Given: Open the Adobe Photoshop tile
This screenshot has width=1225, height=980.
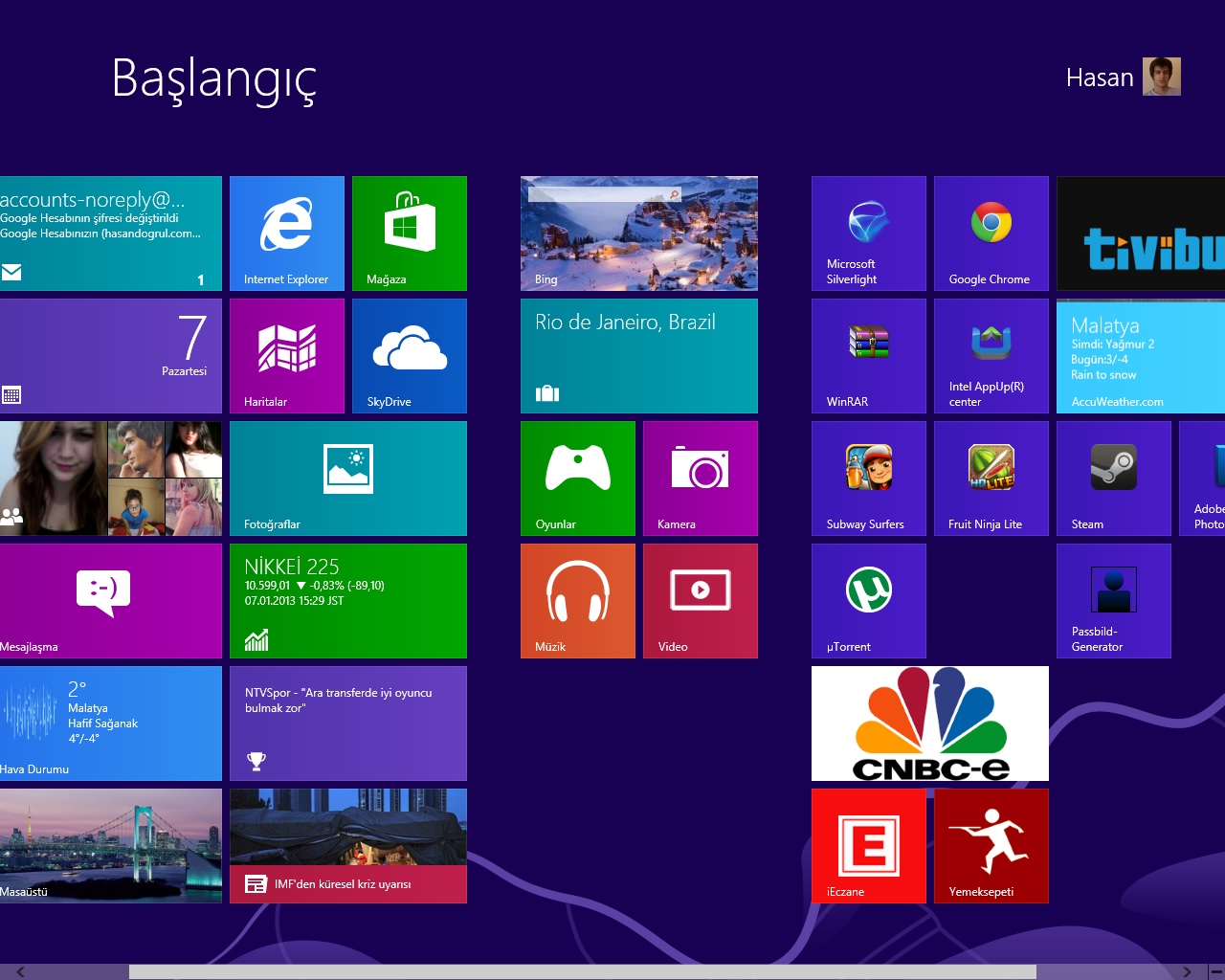Looking at the screenshot, I should (1202, 479).
